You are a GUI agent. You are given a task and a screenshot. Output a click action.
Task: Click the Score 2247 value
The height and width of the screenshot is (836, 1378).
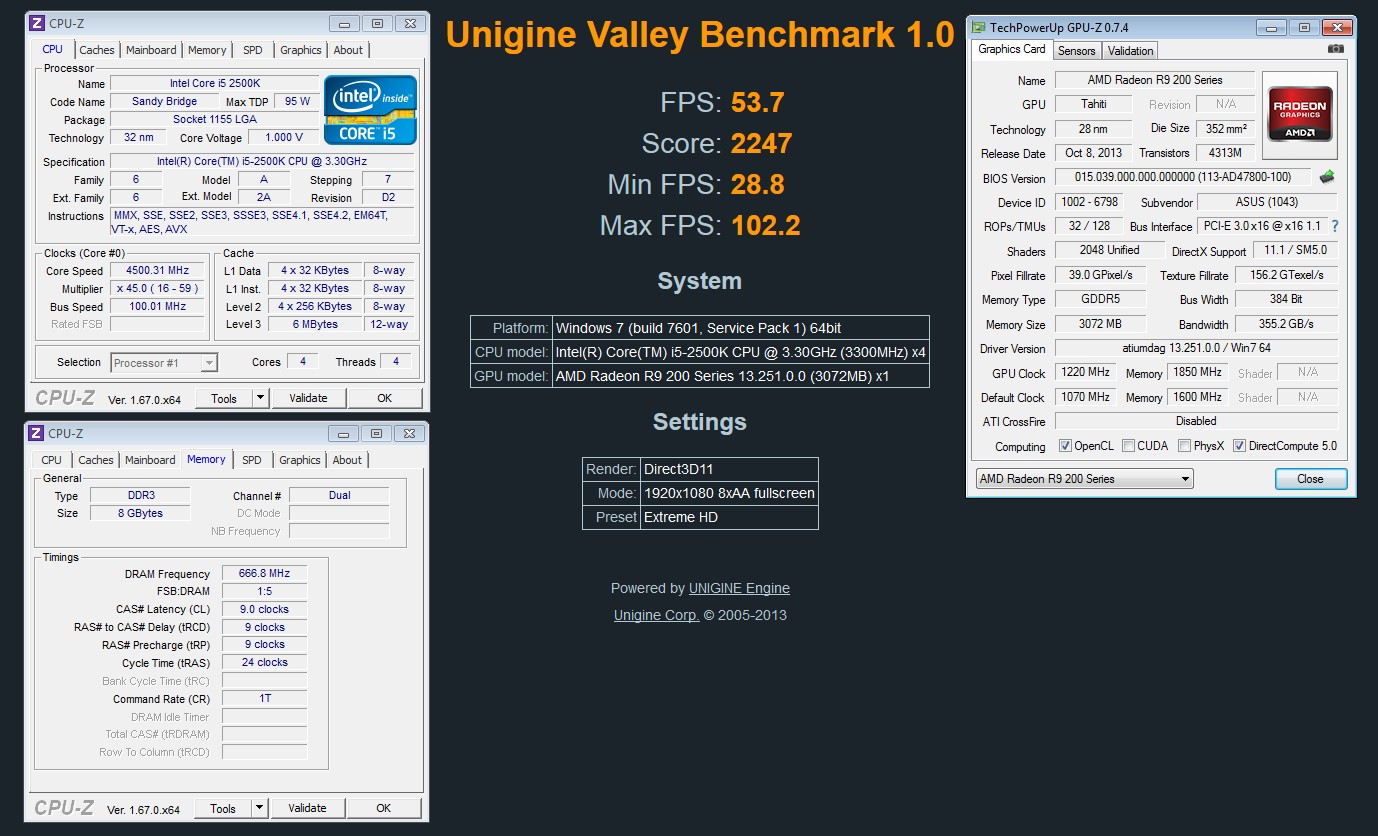(x=761, y=144)
